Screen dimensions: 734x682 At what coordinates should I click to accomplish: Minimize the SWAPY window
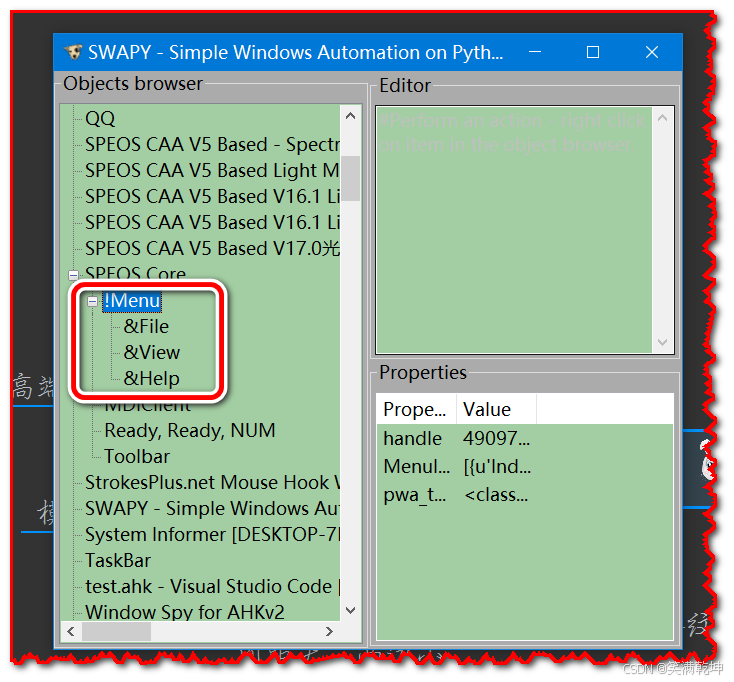point(535,52)
